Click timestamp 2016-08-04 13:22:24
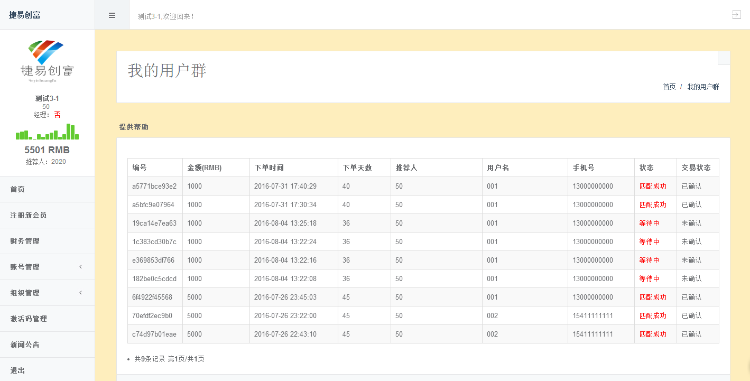The width and height of the screenshot is (750, 381). (x=285, y=241)
